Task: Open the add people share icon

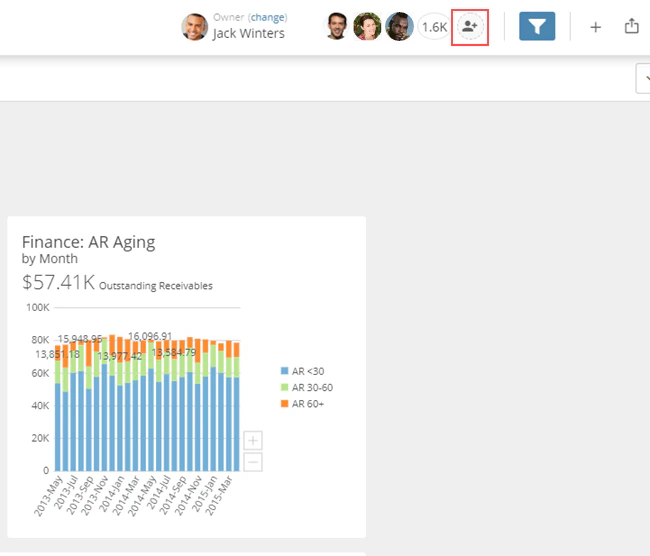Action: (x=470, y=27)
